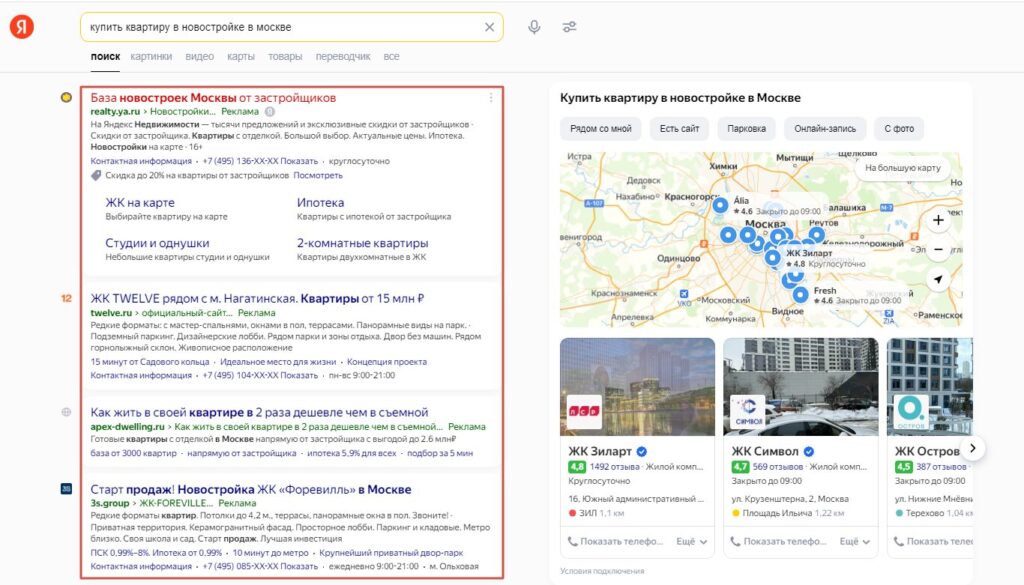Apply the Рядом со мной filter
The width and height of the screenshot is (1024, 585).
coord(601,129)
